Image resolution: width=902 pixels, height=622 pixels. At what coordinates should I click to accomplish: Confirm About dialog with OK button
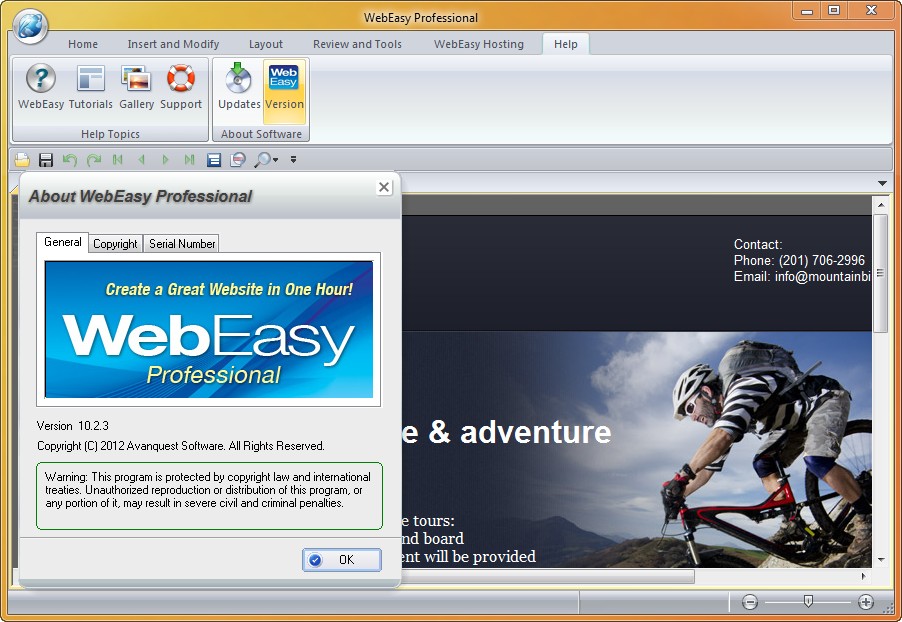(x=342, y=560)
